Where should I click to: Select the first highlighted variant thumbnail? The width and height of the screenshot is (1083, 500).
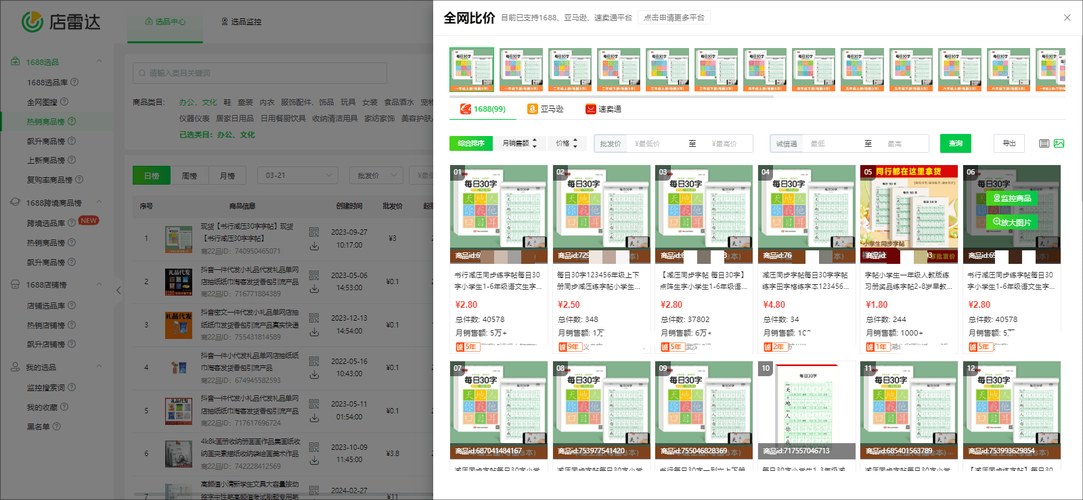point(472,70)
